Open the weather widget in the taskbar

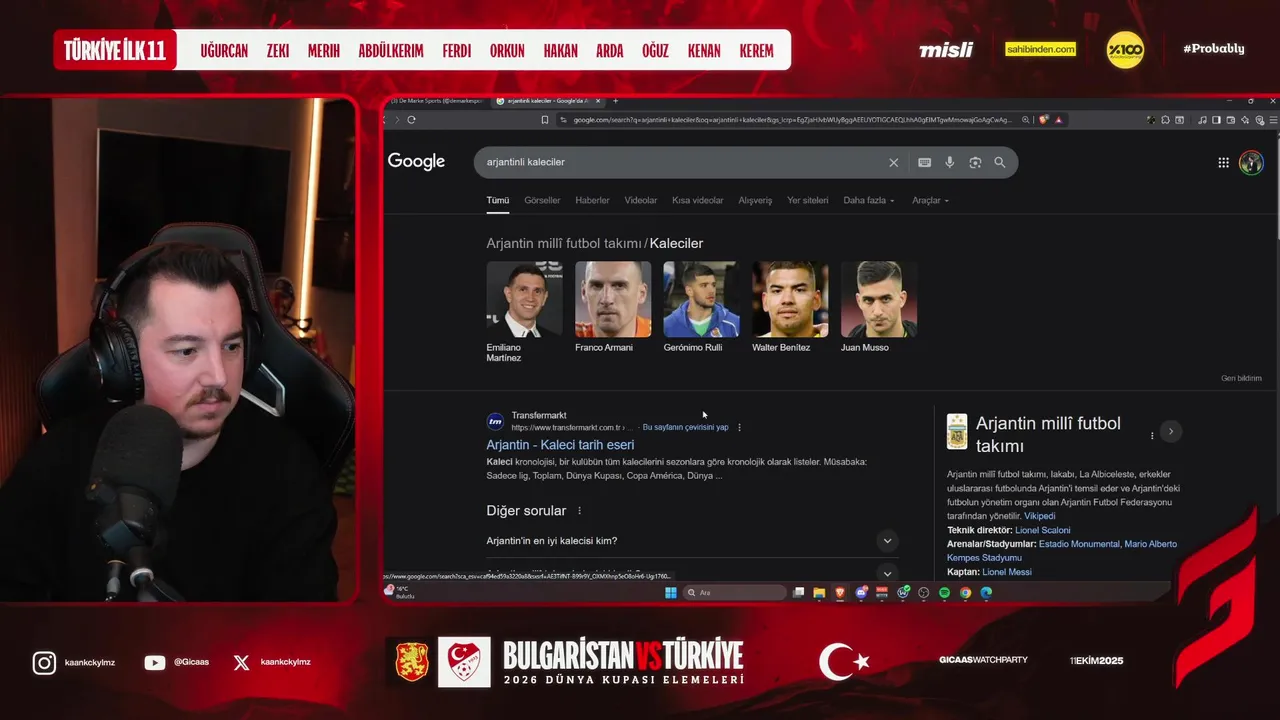(400, 592)
